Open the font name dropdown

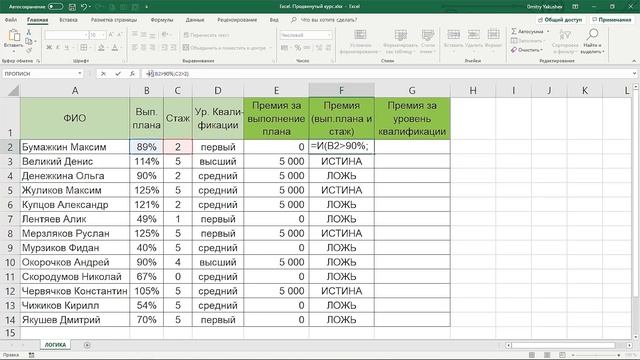point(85,35)
